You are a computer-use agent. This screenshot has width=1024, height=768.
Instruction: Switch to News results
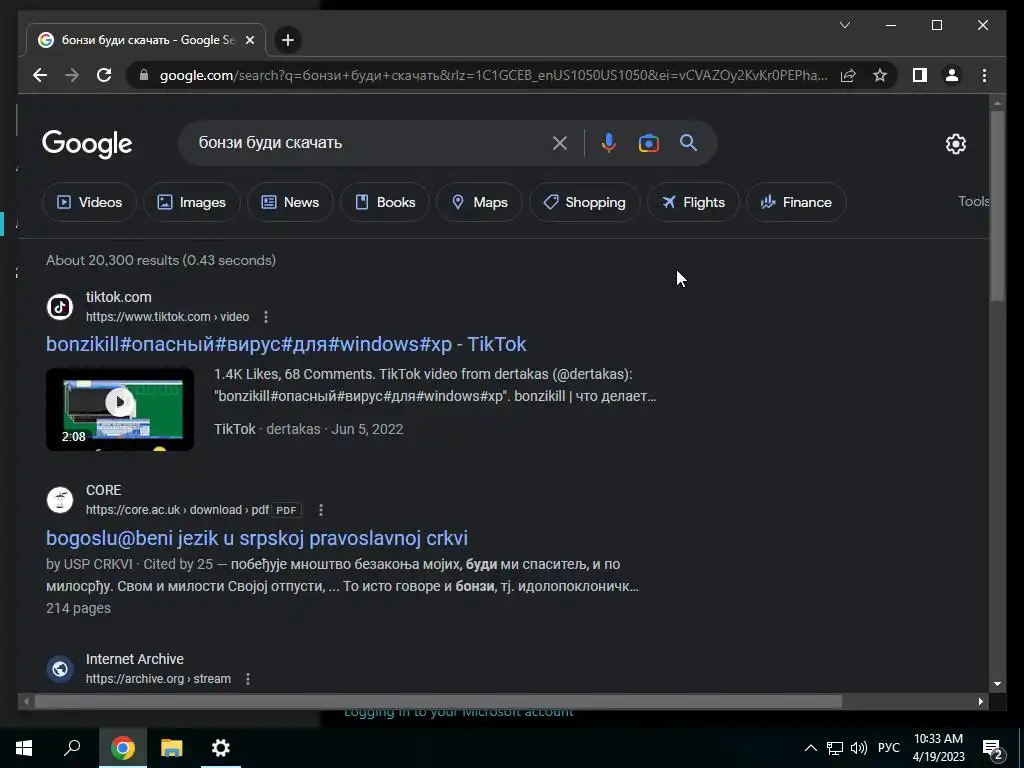click(x=290, y=202)
